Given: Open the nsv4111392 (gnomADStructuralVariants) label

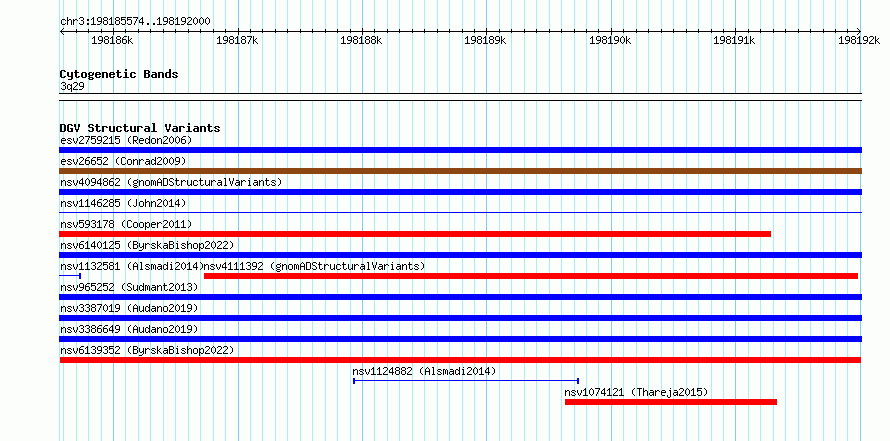Looking at the screenshot, I should coord(314,266).
